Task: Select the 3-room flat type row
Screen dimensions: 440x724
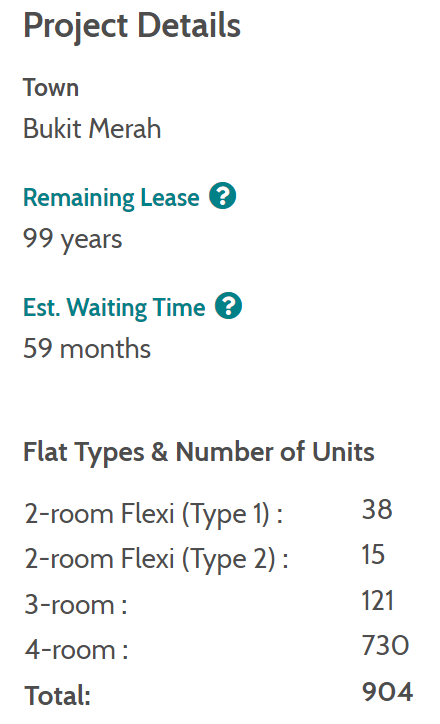Action: pyautogui.click(x=217, y=604)
